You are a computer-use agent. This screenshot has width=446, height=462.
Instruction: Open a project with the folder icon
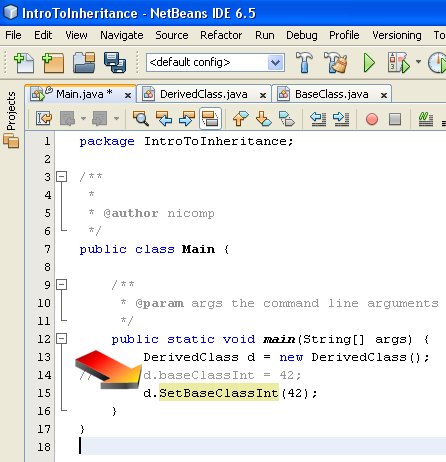click(84, 63)
